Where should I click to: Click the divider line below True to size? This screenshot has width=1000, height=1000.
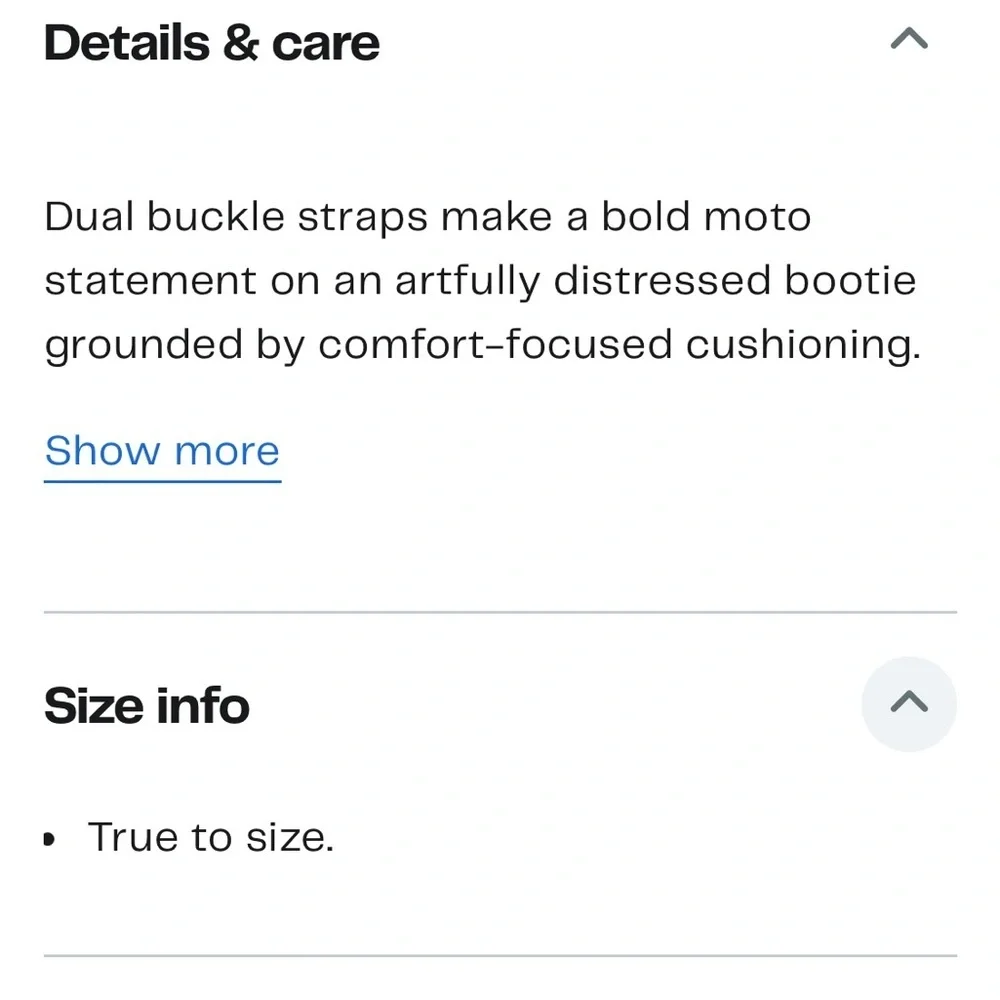click(x=500, y=955)
